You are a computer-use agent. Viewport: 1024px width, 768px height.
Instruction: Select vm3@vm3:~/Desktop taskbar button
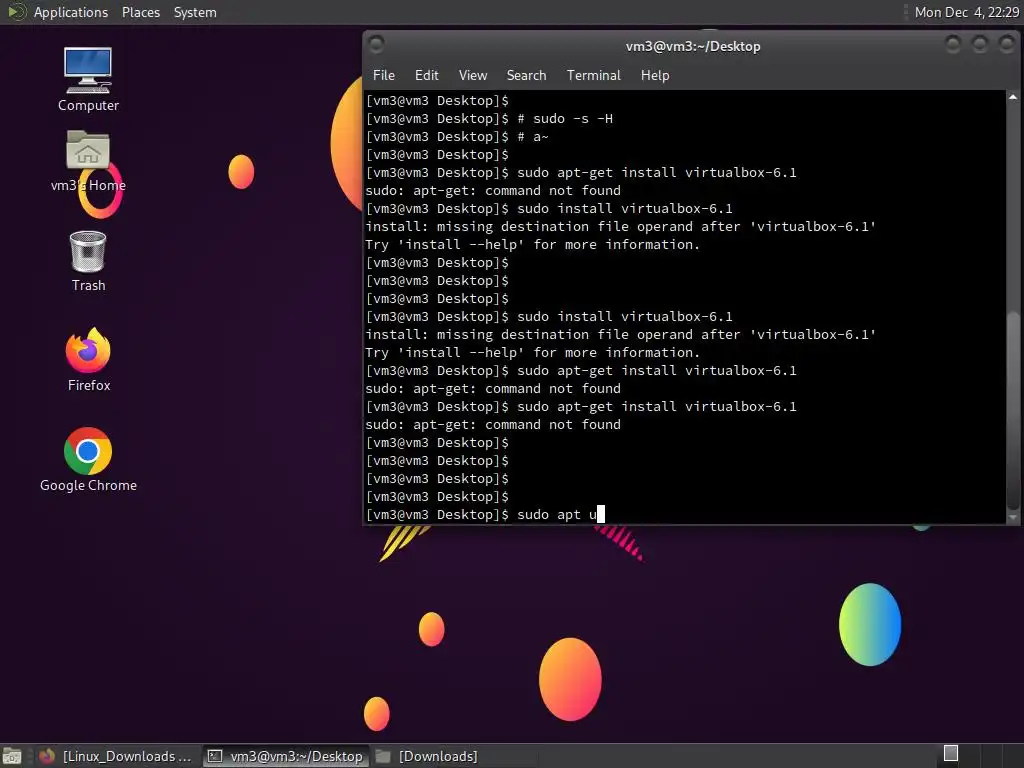pos(285,756)
